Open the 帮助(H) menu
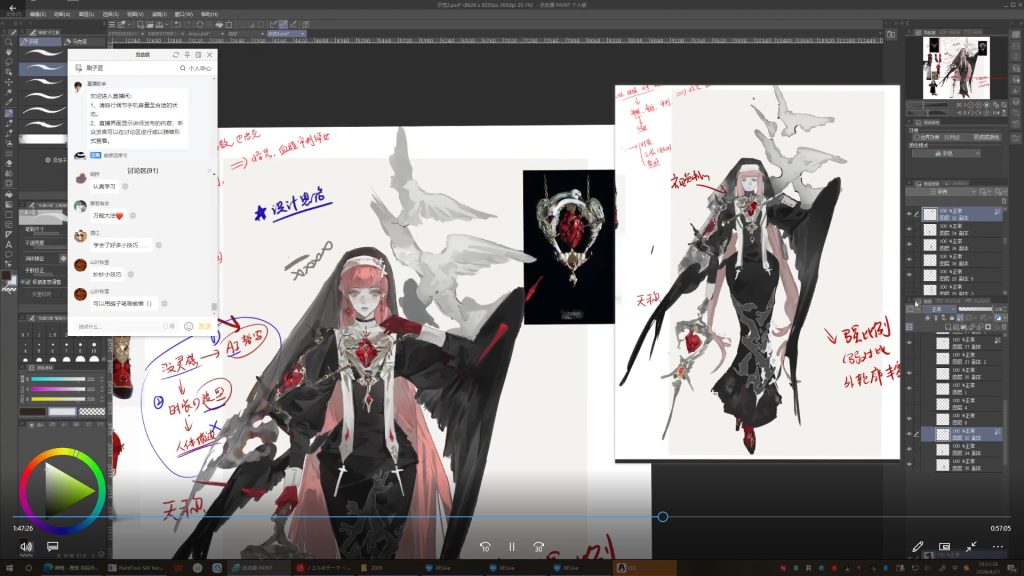 coord(209,14)
